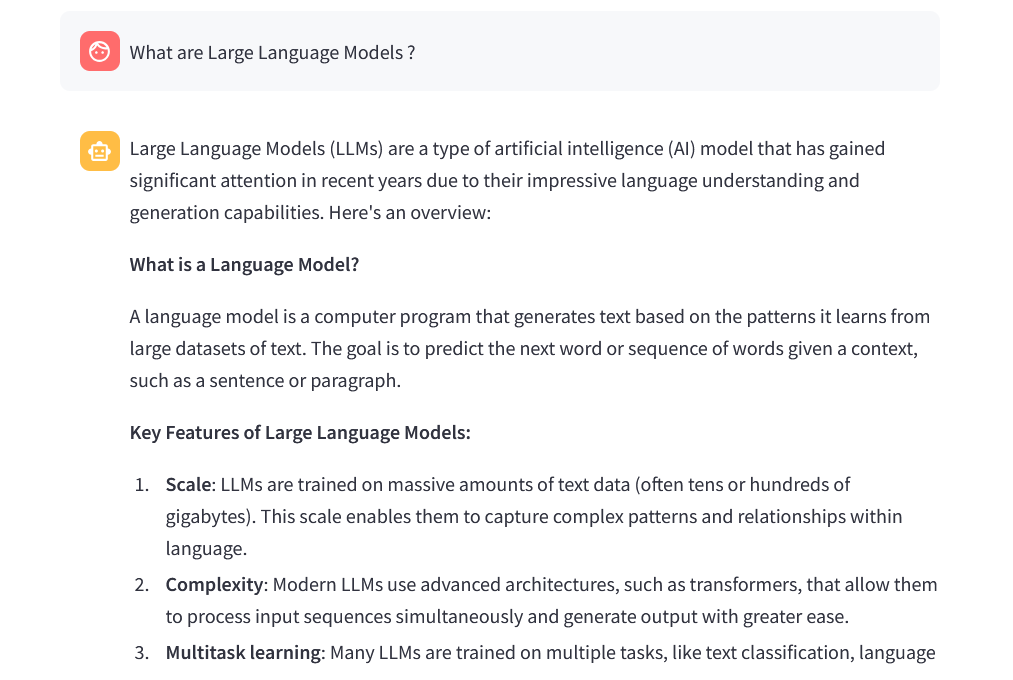Click the lone word "language." ending Scale item
Screen dimensions: 1013x680
point(206,549)
